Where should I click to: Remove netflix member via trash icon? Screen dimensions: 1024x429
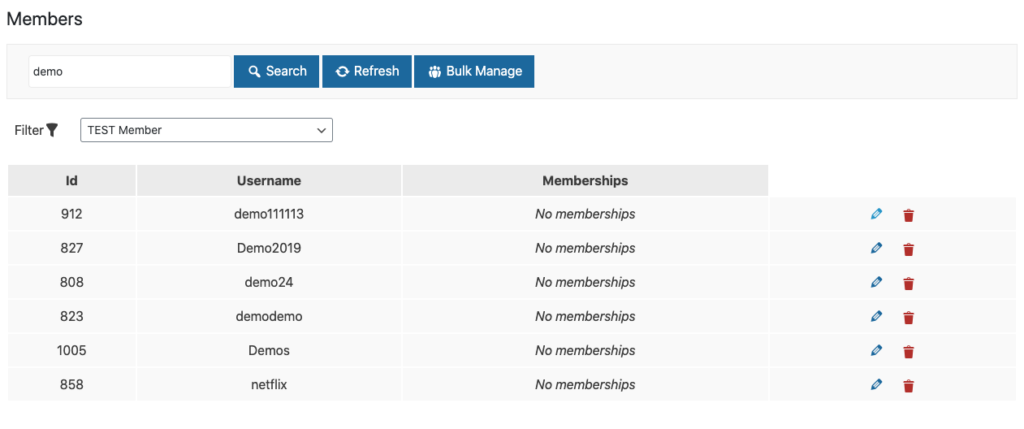tap(908, 385)
